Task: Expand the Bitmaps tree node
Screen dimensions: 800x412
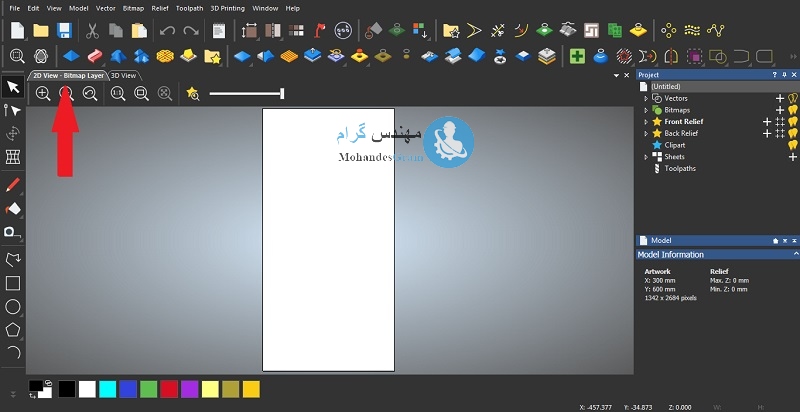Action: (646, 110)
